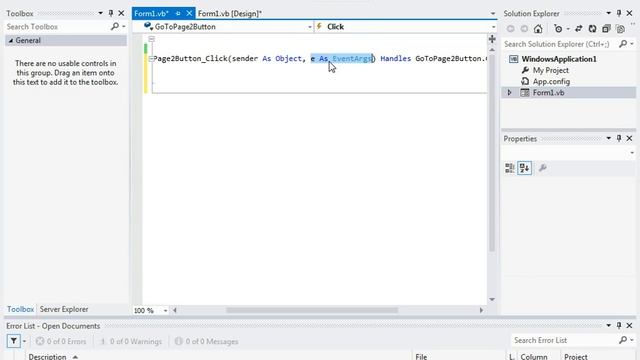Viewport: 640px width, 360px height.
Task: Click the Error List filter funnel icon
Action: click(13, 341)
